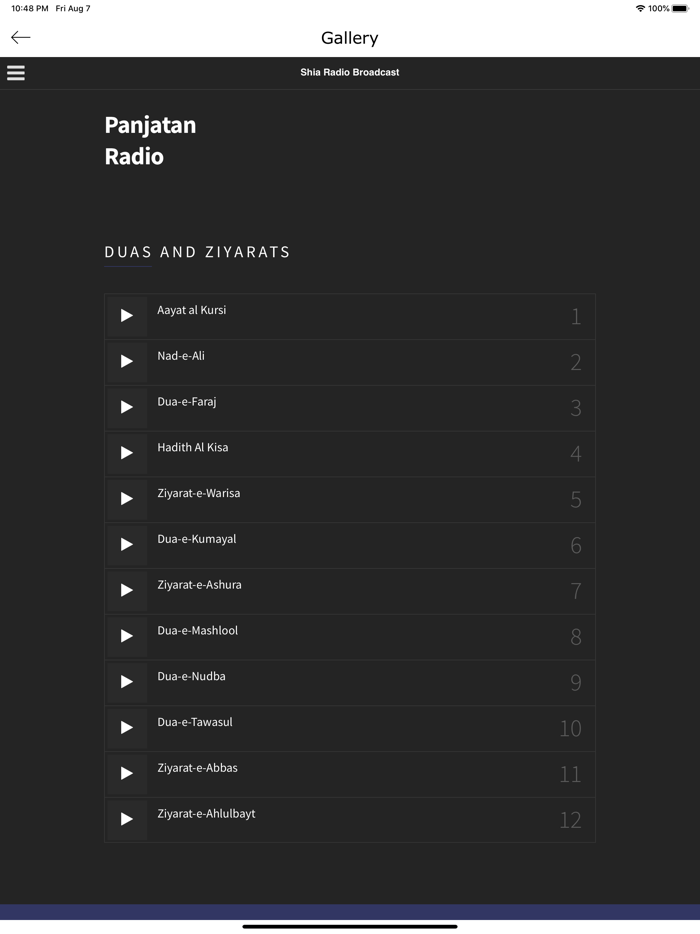Select the list row for Dua-e-Nudba
The width and height of the screenshot is (700, 934).
tap(350, 682)
